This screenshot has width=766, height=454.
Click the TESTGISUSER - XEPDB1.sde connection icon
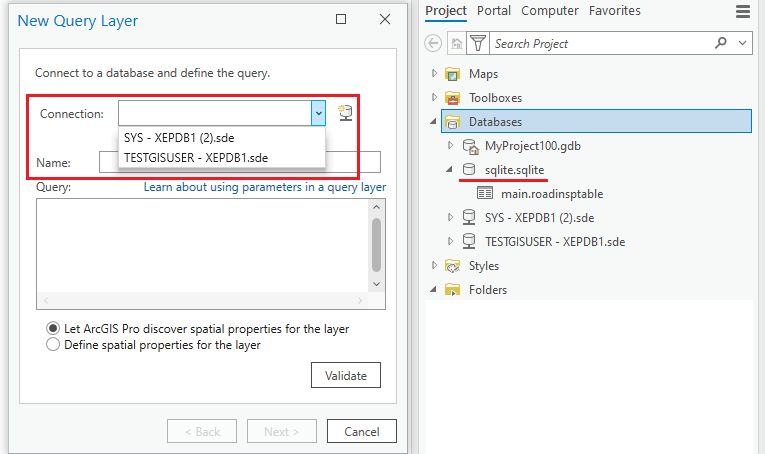pos(469,241)
